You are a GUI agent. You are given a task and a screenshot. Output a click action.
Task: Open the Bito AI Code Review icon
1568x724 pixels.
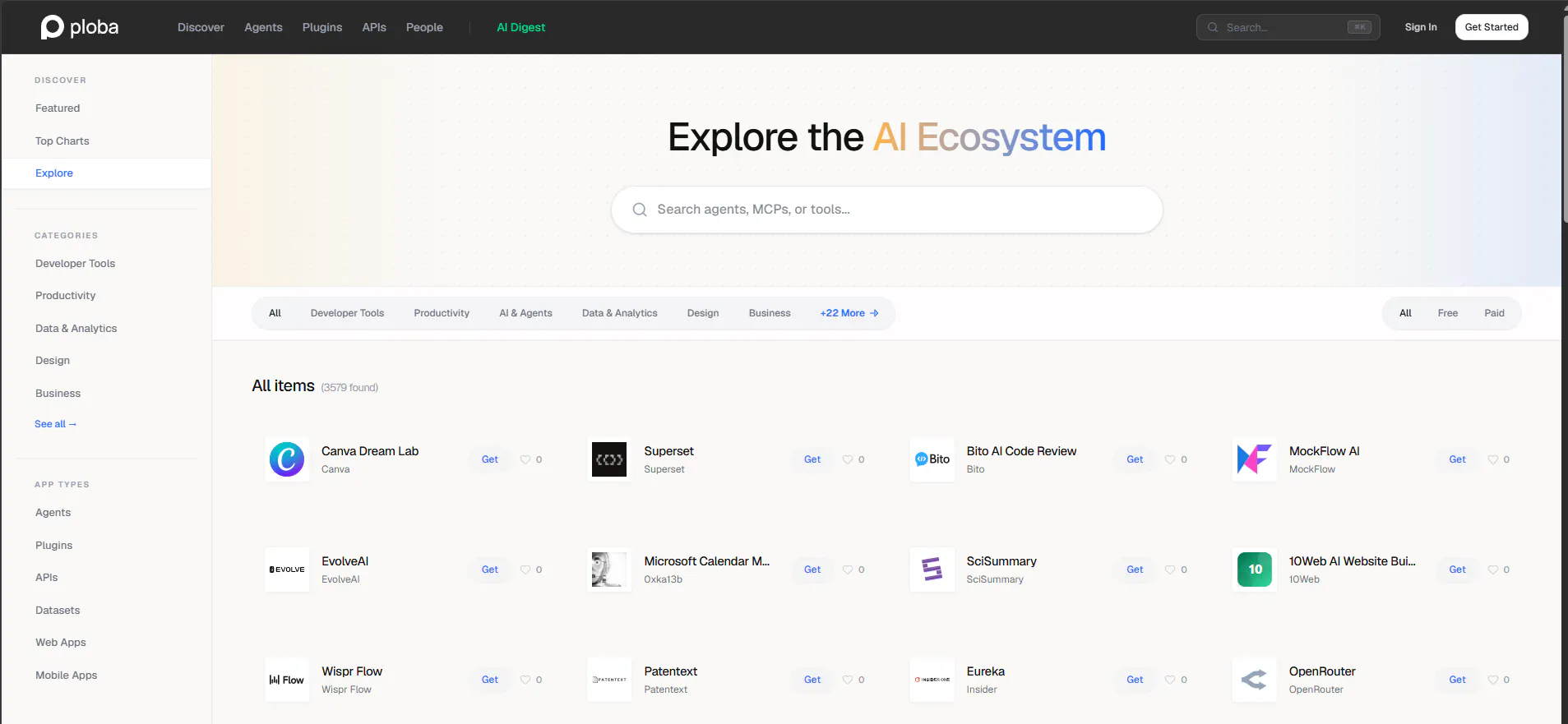(932, 459)
